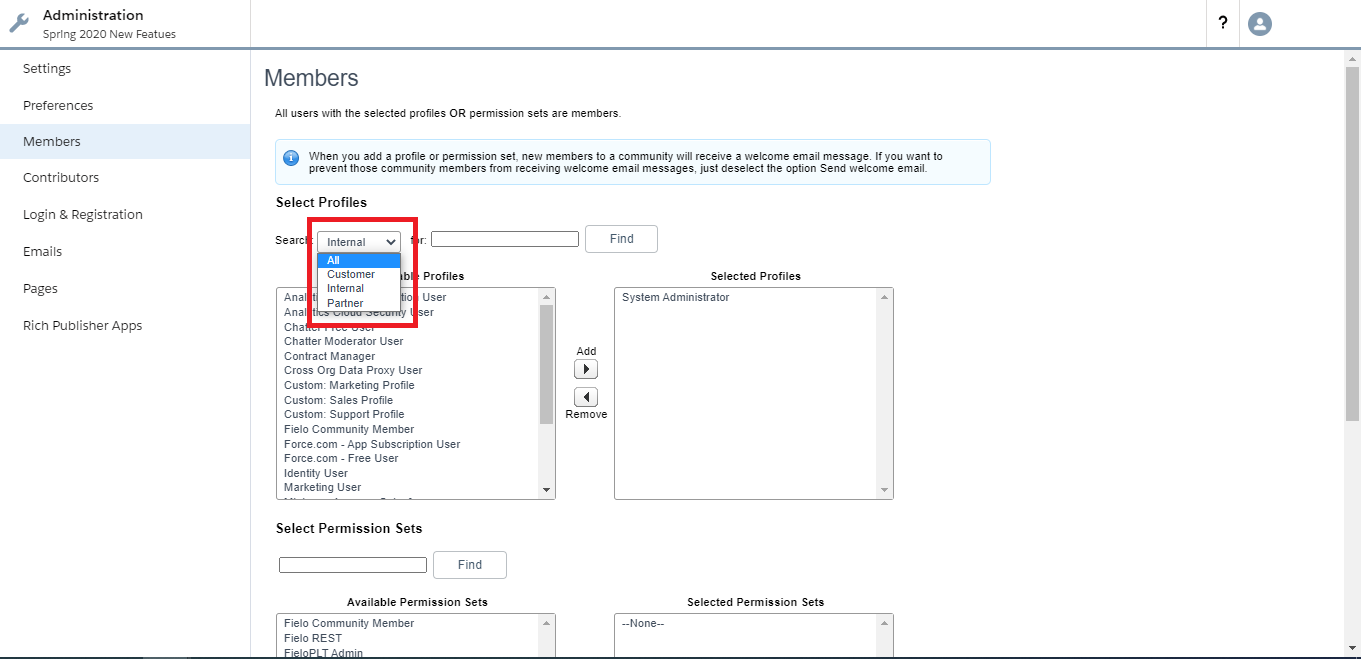The image size is (1361, 659).
Task: Choose All in the search dropdown
Action: 358,260
